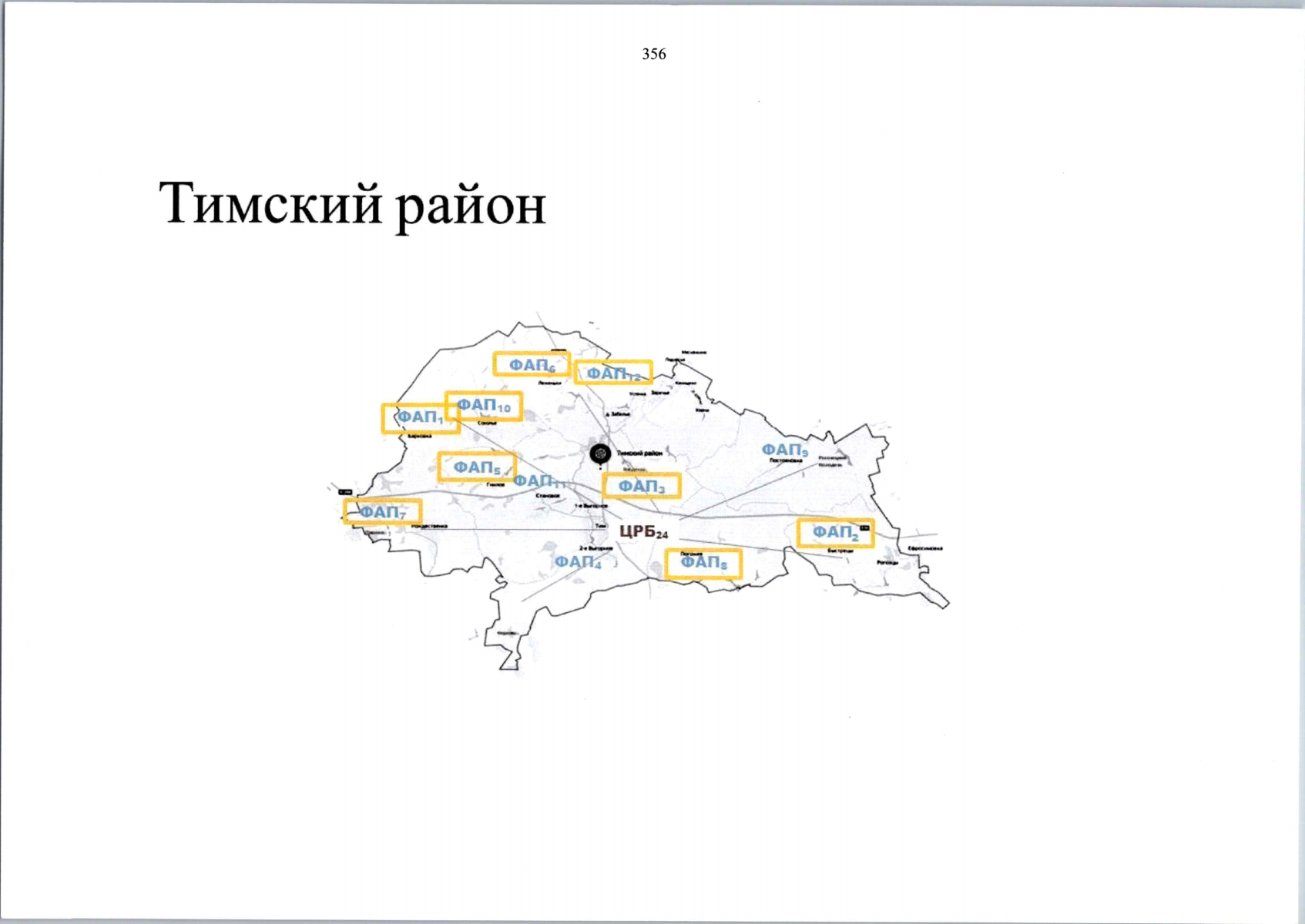The width and height of the screenshot is (1305, 924).
Task: Click the small black road badge beside ФАП2
Action: pyautogui.click(x=864, y=527)
